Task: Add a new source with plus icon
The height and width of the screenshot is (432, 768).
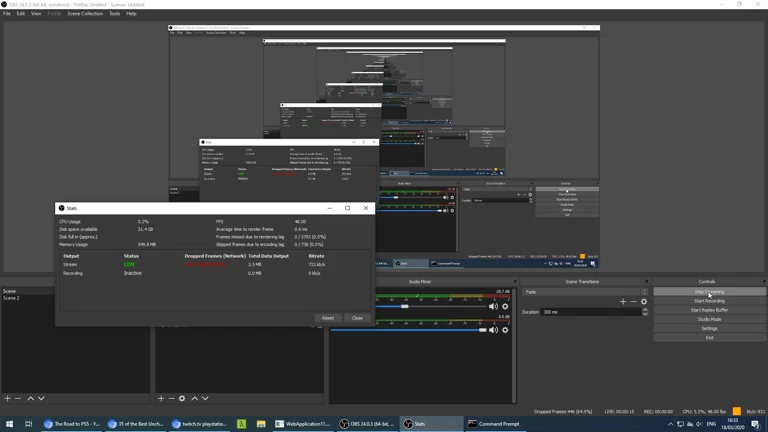Action: coord(161,398)
